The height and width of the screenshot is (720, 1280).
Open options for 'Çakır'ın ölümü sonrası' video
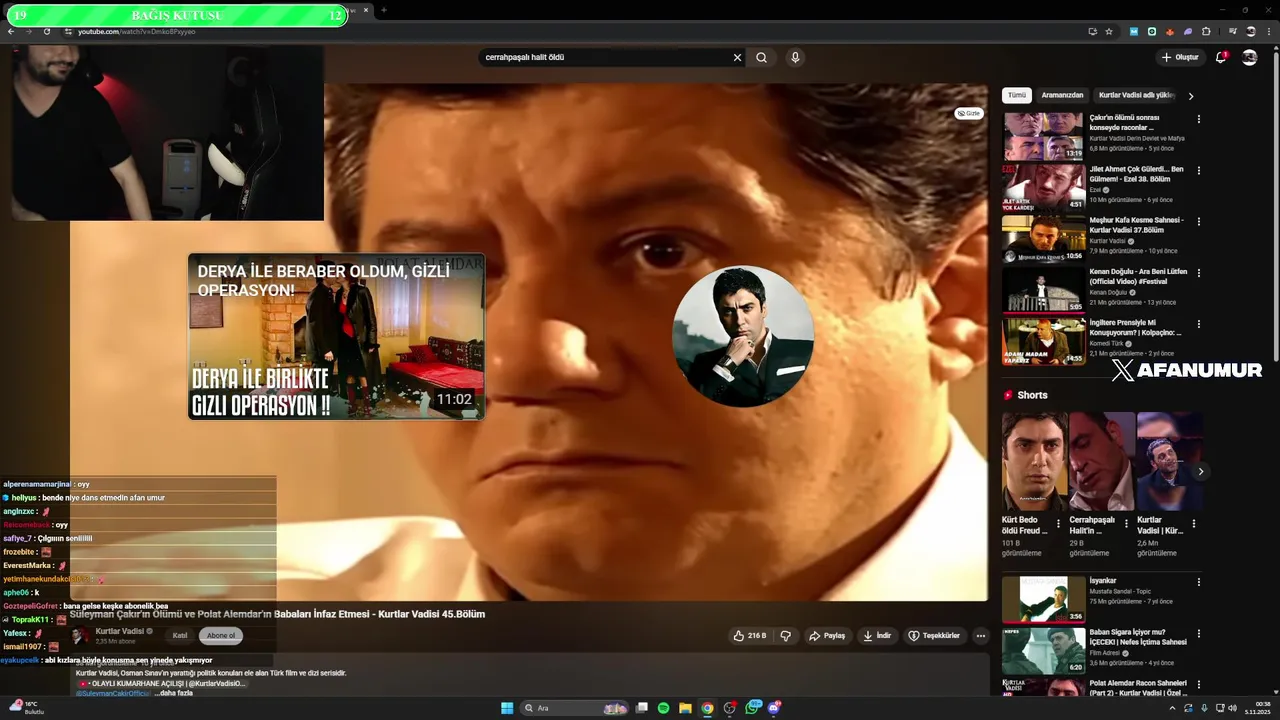pos(1198,118)
